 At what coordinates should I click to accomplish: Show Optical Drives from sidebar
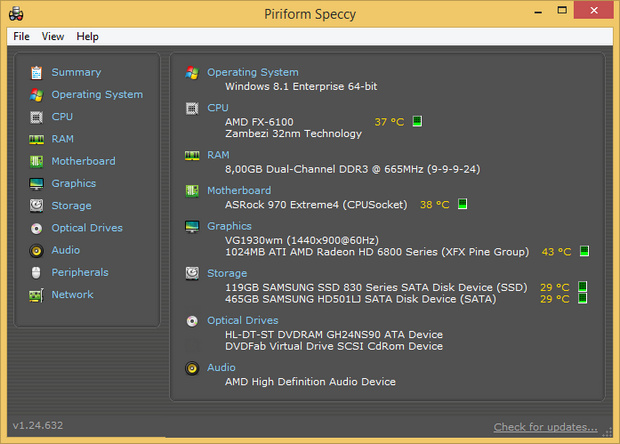[x=87, y=228]
